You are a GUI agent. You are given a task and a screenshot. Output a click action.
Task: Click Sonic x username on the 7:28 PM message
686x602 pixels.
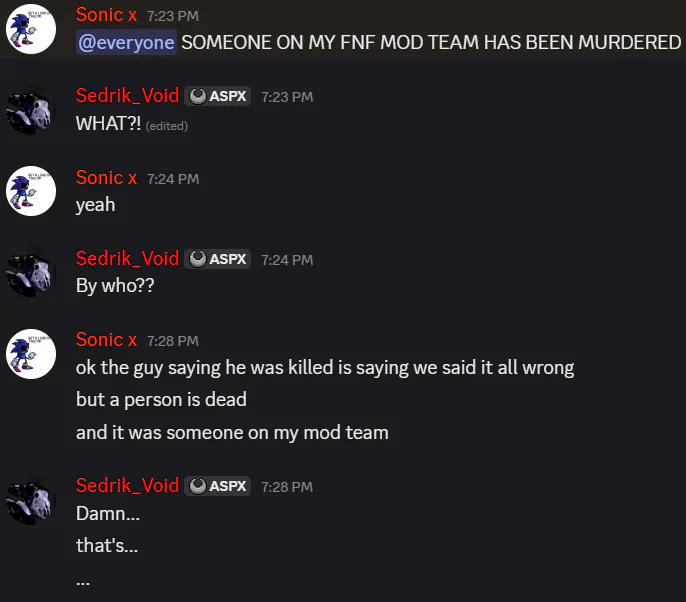pyautogui.click(x=106, y=340)
